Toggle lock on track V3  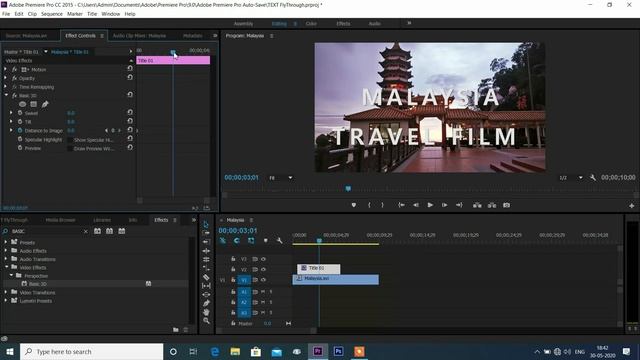pos(233,259)
